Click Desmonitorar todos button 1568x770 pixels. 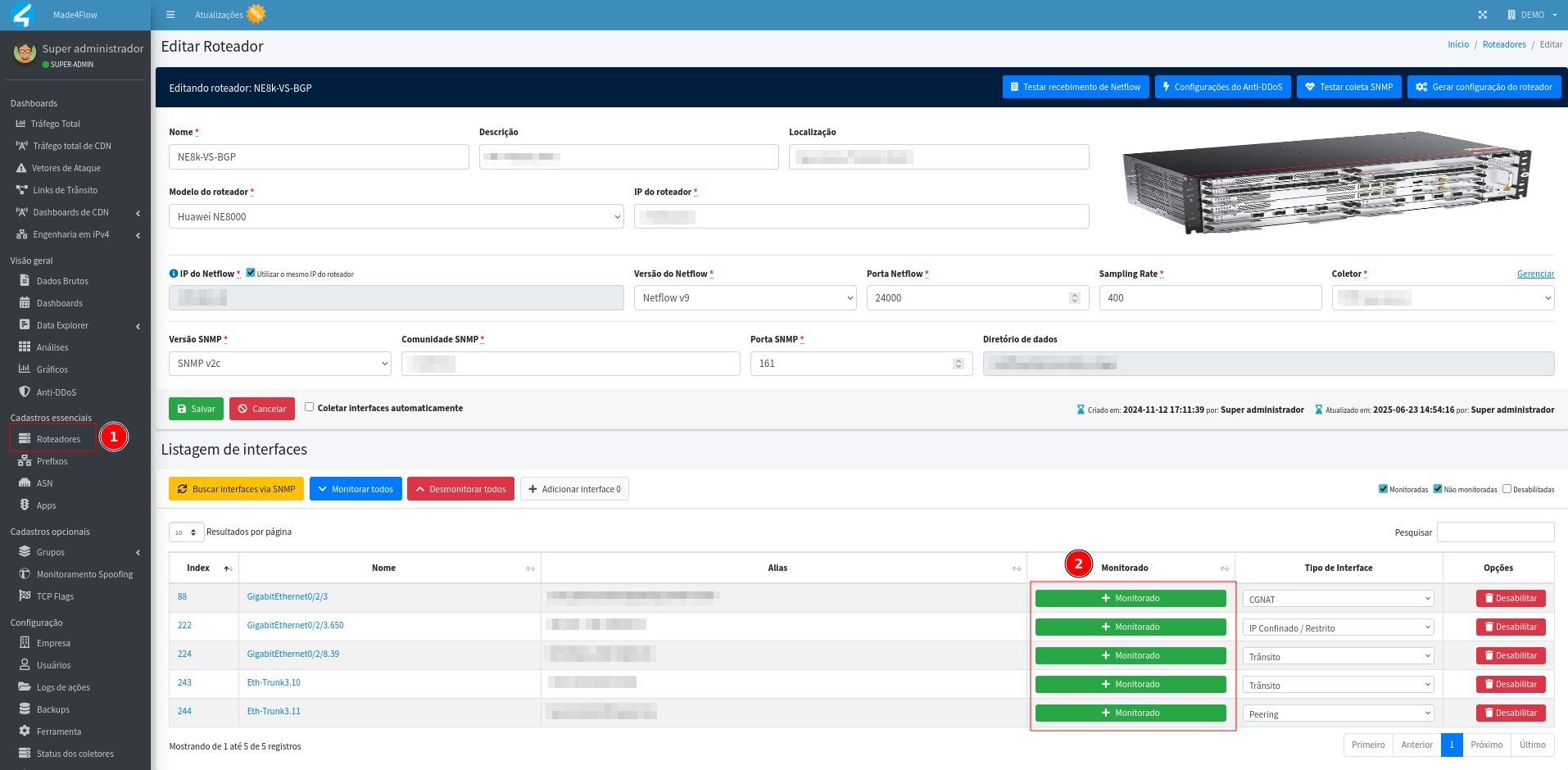click(460, 489)
